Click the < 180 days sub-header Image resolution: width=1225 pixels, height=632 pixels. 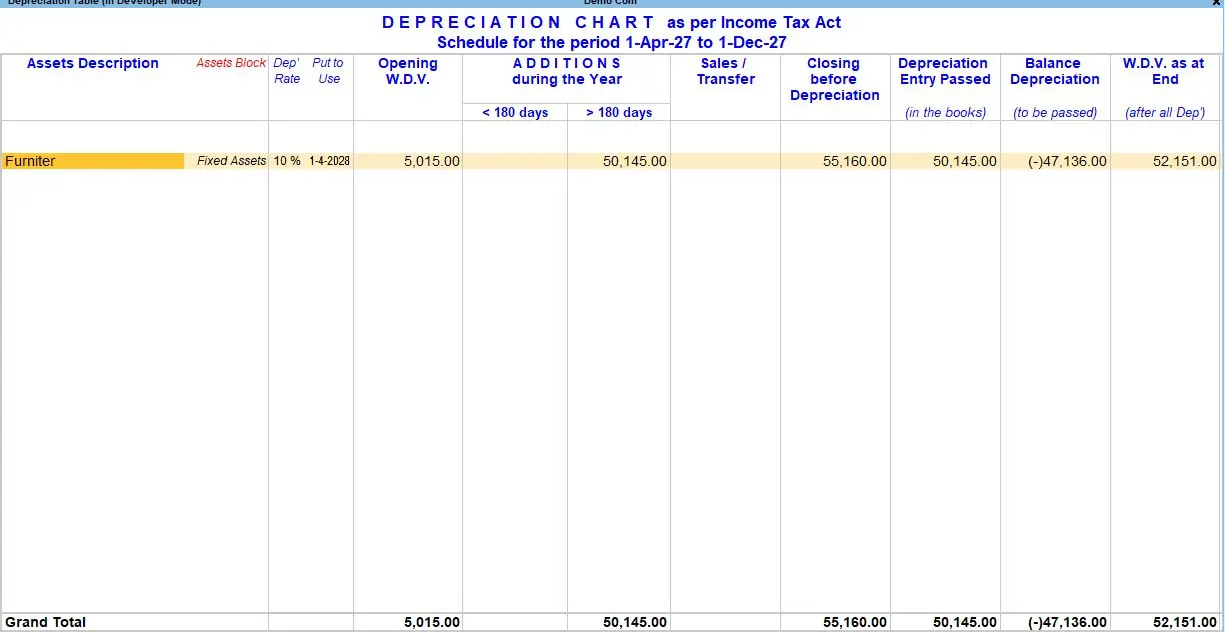[x=515, y=112]
